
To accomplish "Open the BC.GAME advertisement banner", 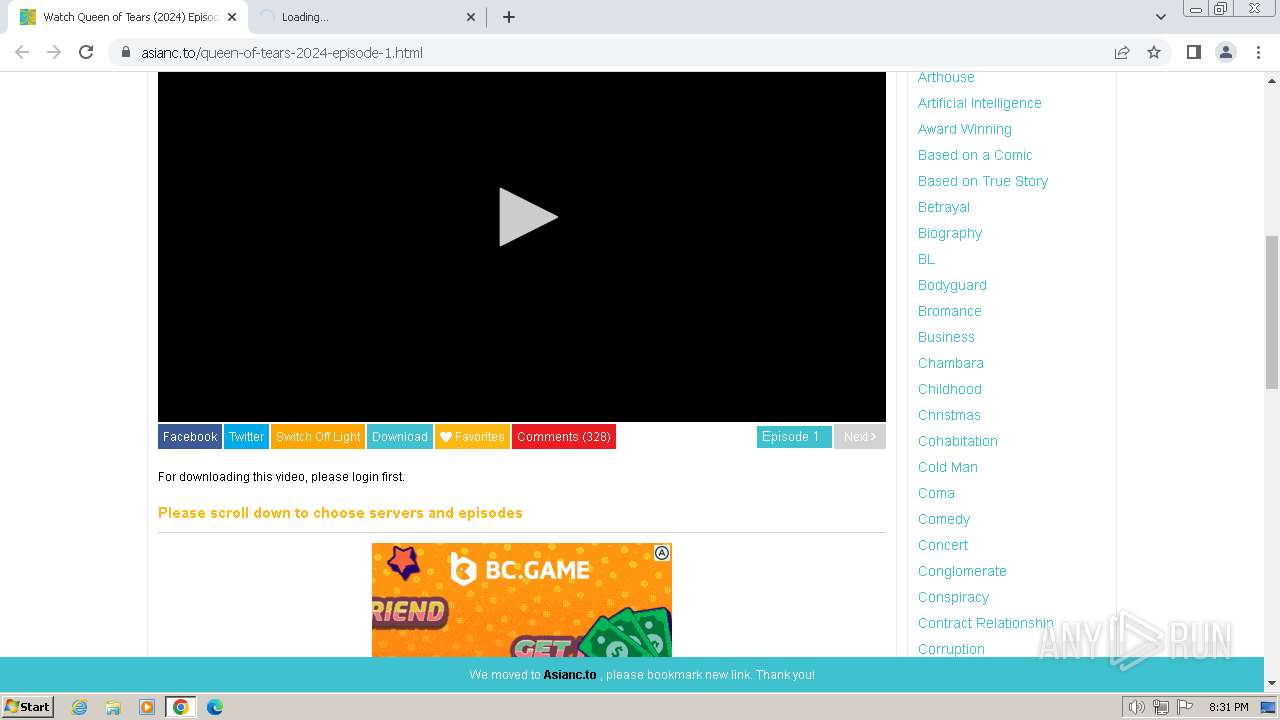I will tap(522, 600).
